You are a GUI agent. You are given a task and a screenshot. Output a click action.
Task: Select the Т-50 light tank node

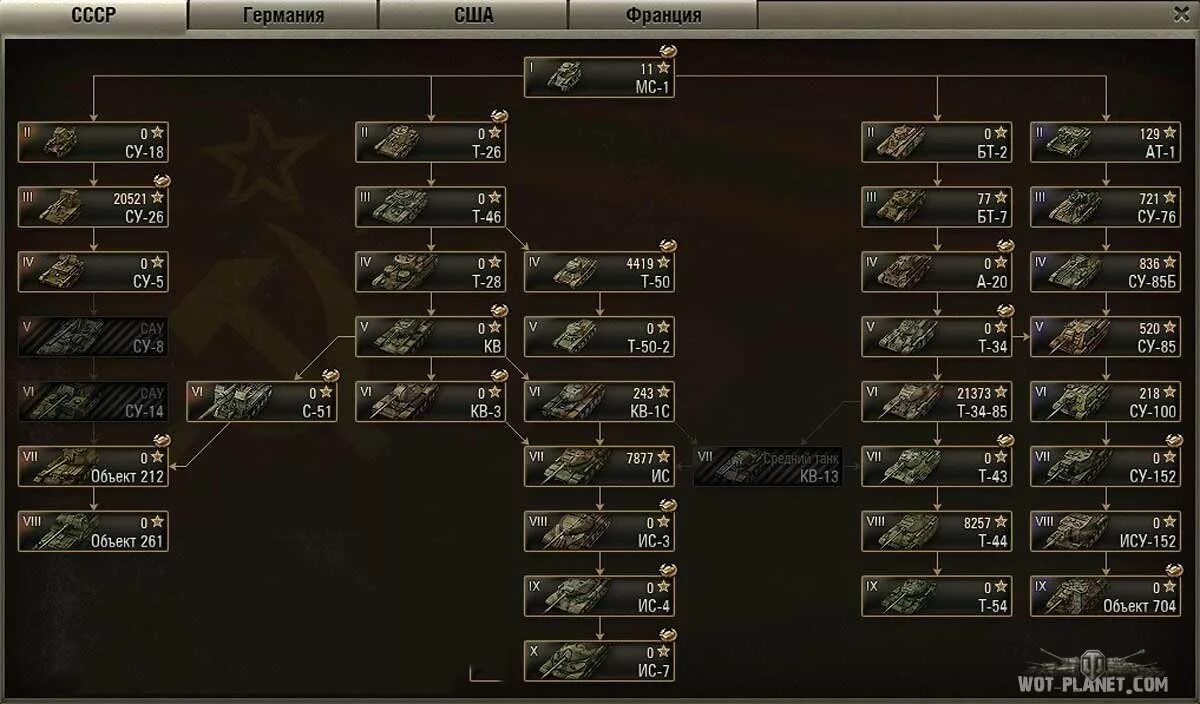(x=599, y=271)
